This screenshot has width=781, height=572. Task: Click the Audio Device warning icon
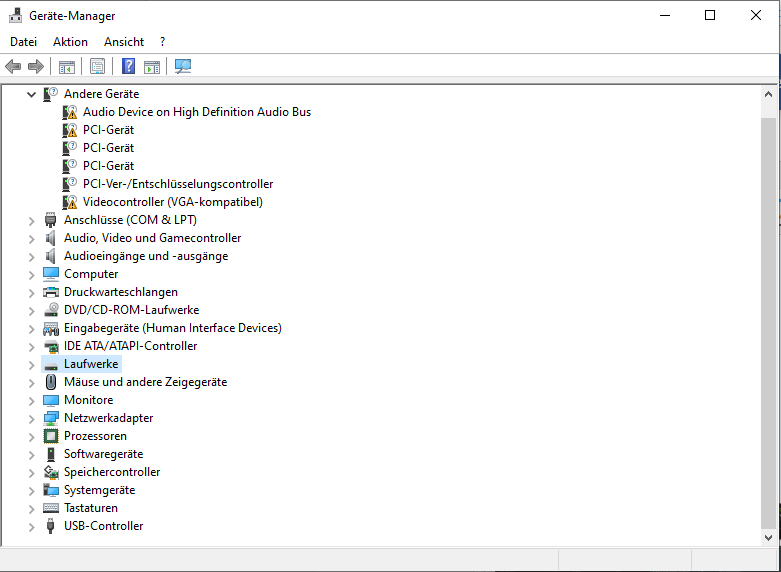click(x=70, y=112)
